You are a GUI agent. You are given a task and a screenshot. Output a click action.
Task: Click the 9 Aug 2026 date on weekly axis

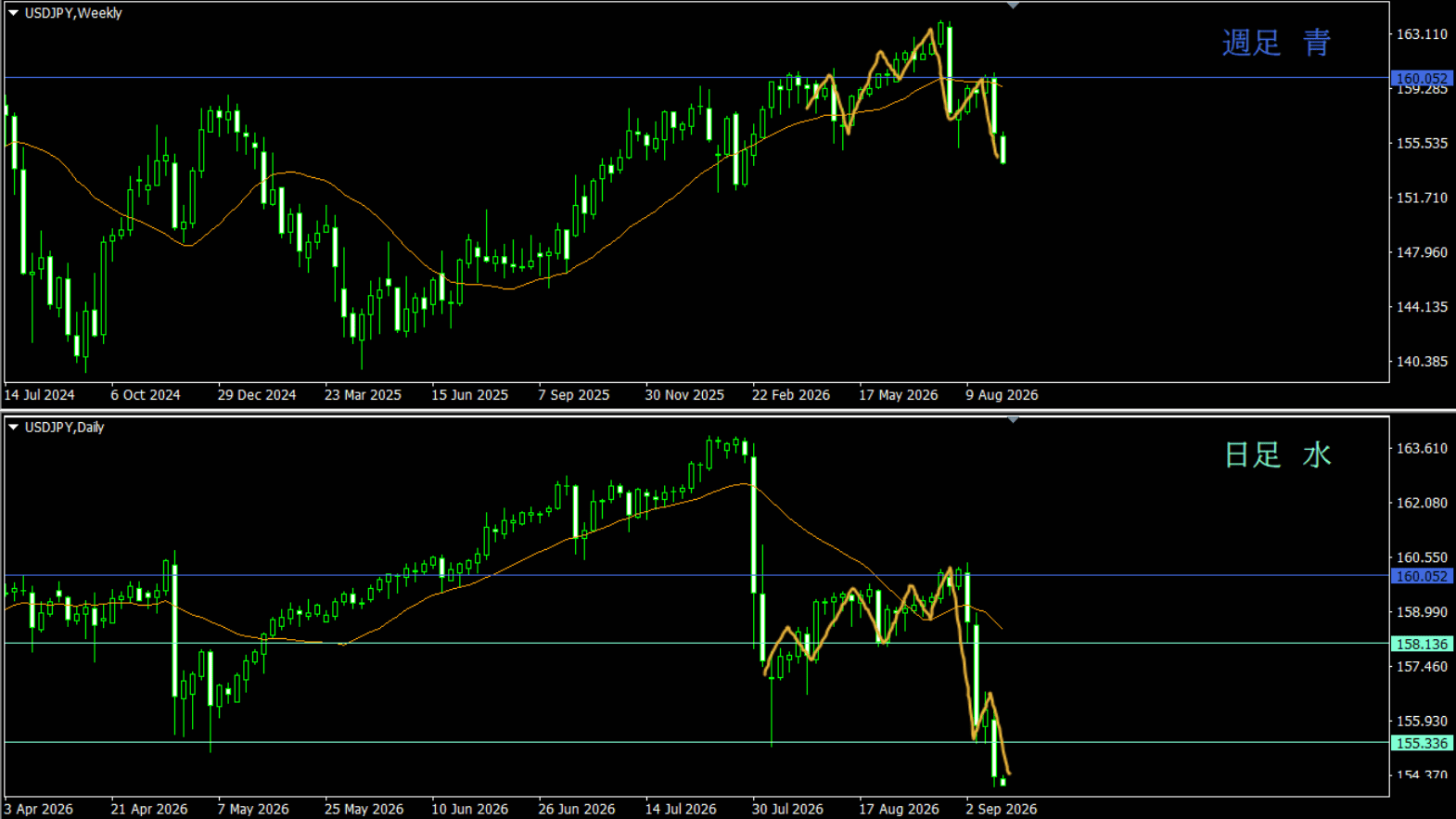(1002, 395)
